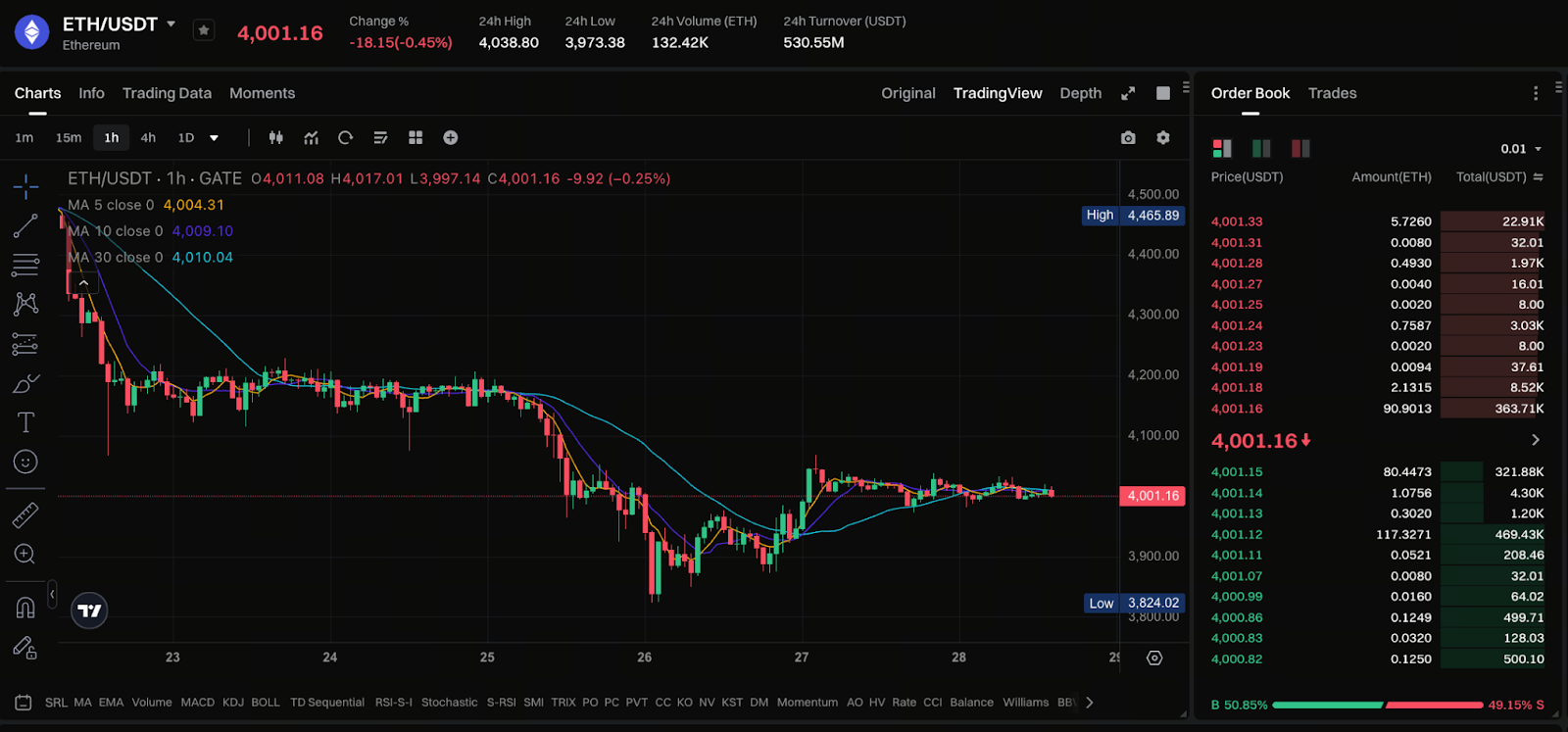1568x732 pixels.
Task: Open the indicators menu icon
Action: 312,138
